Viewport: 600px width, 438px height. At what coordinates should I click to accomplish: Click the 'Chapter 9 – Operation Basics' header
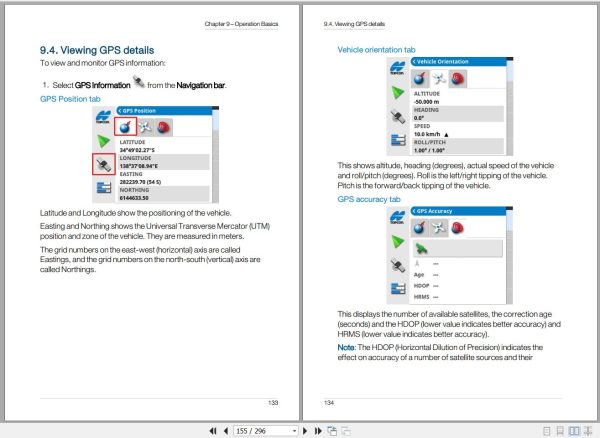tap(241, 24)
